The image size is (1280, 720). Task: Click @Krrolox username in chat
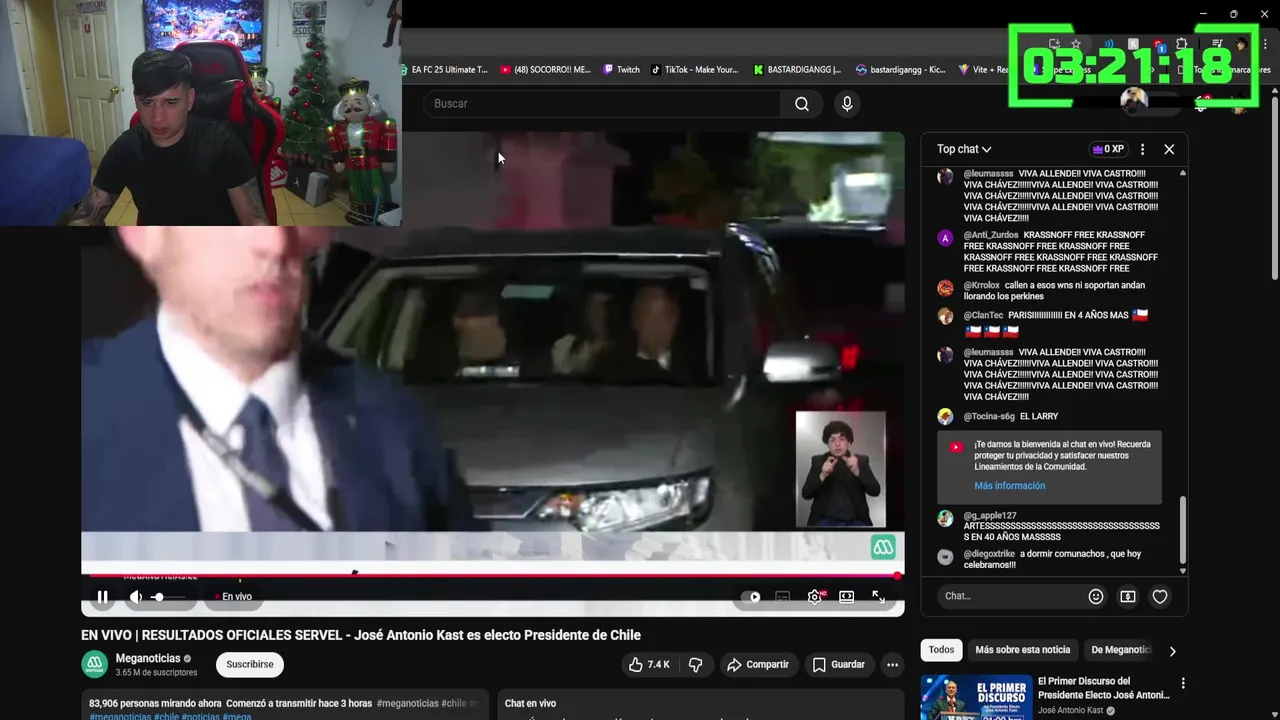(981, 285)
